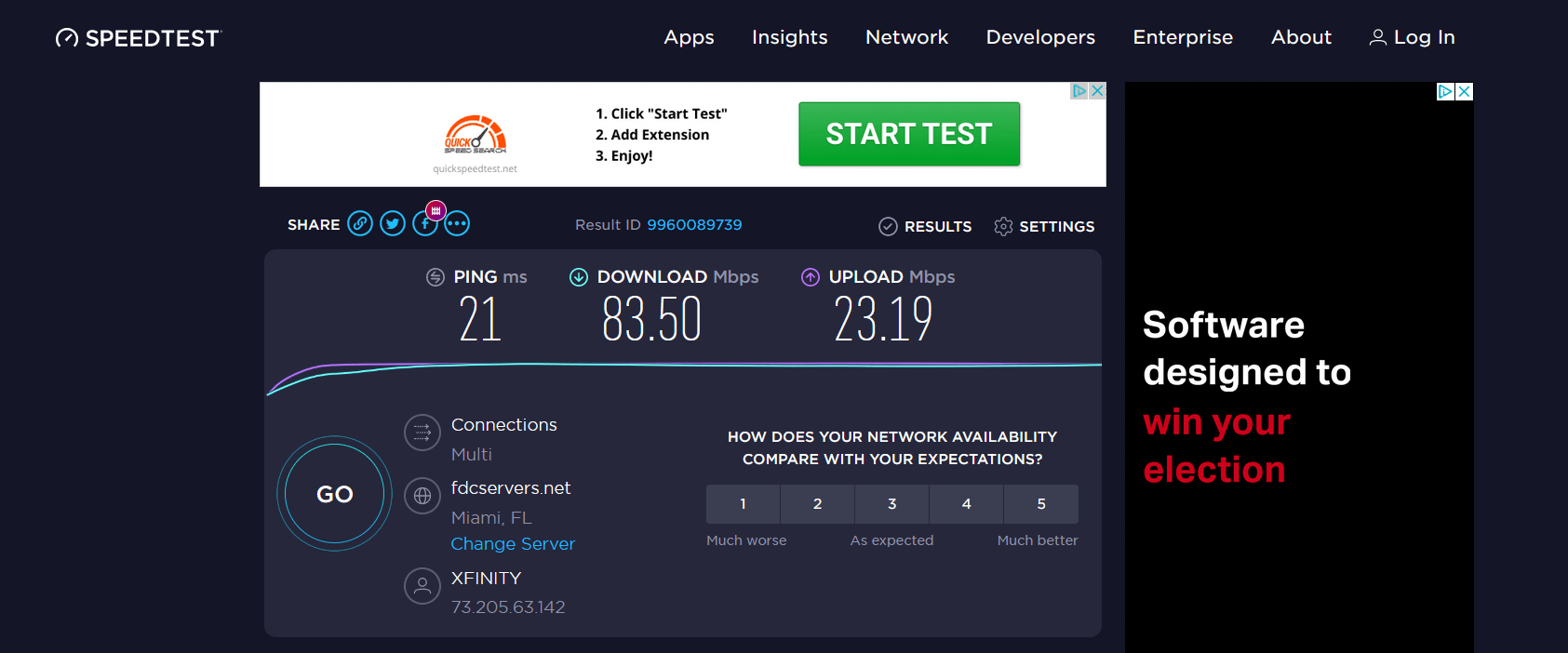Click the upload arrow icon

(x=811, y=277)
